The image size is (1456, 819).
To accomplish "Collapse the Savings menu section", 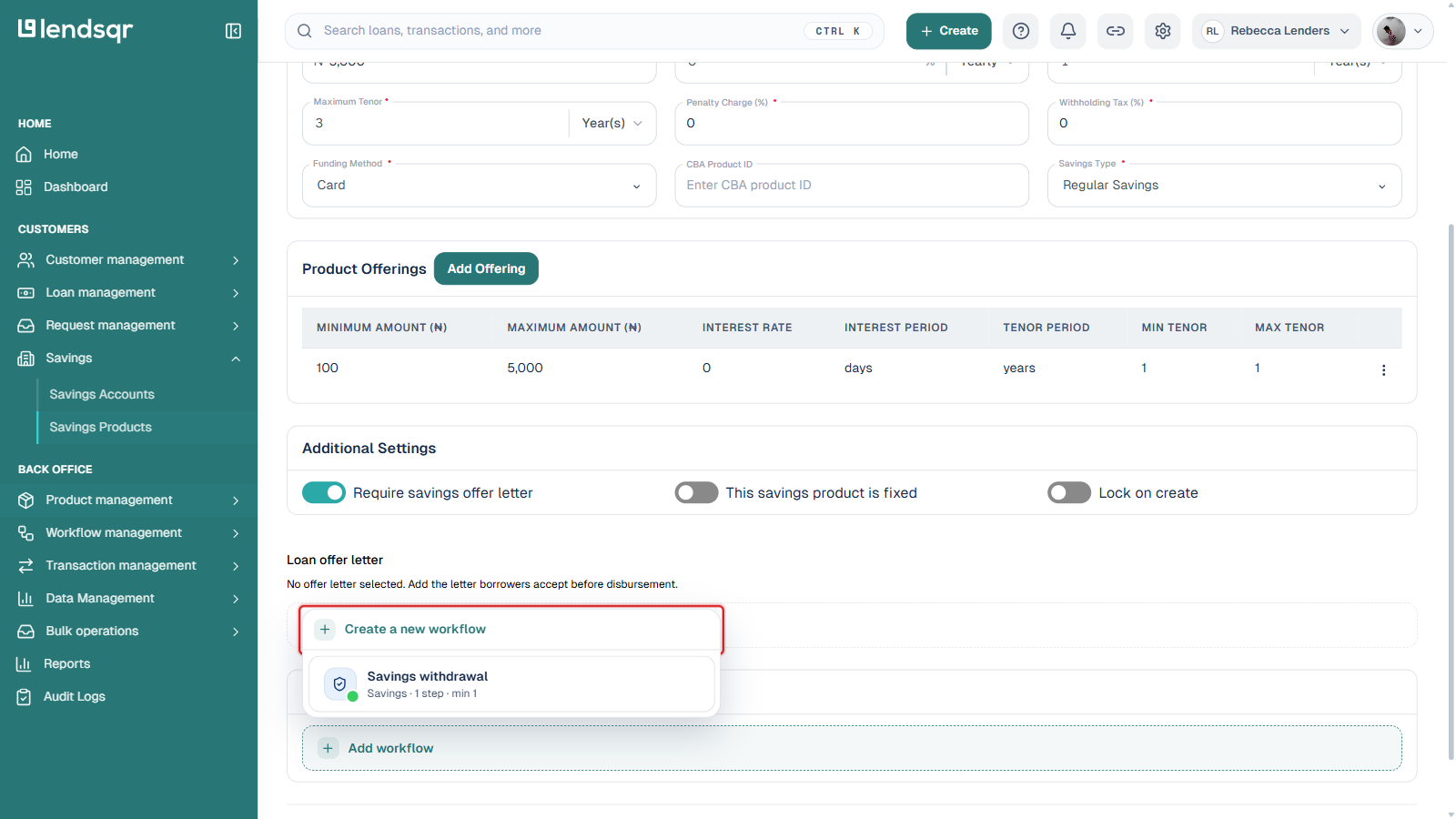I will pos(128,358).
